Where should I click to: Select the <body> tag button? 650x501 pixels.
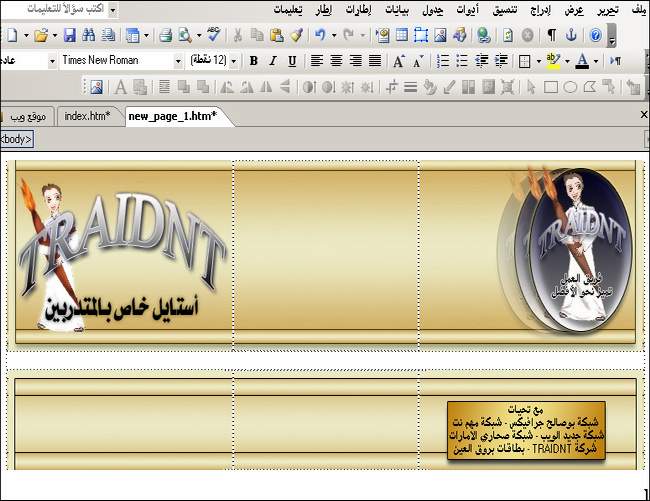click(x=16, y=139)
